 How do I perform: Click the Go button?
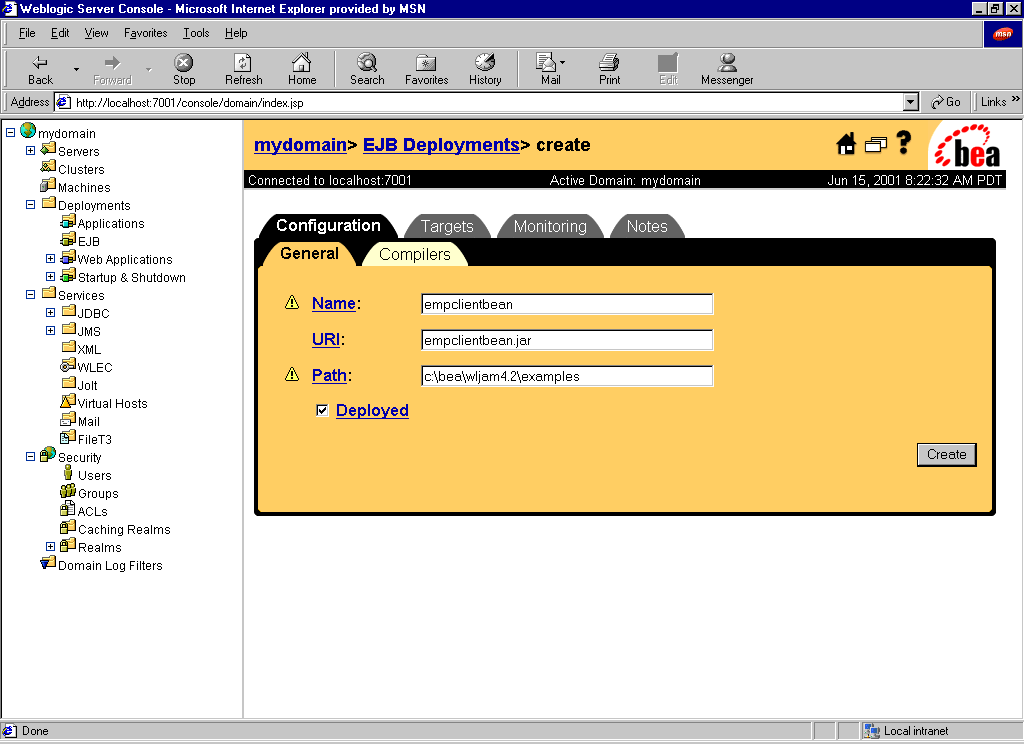(946, 102)
